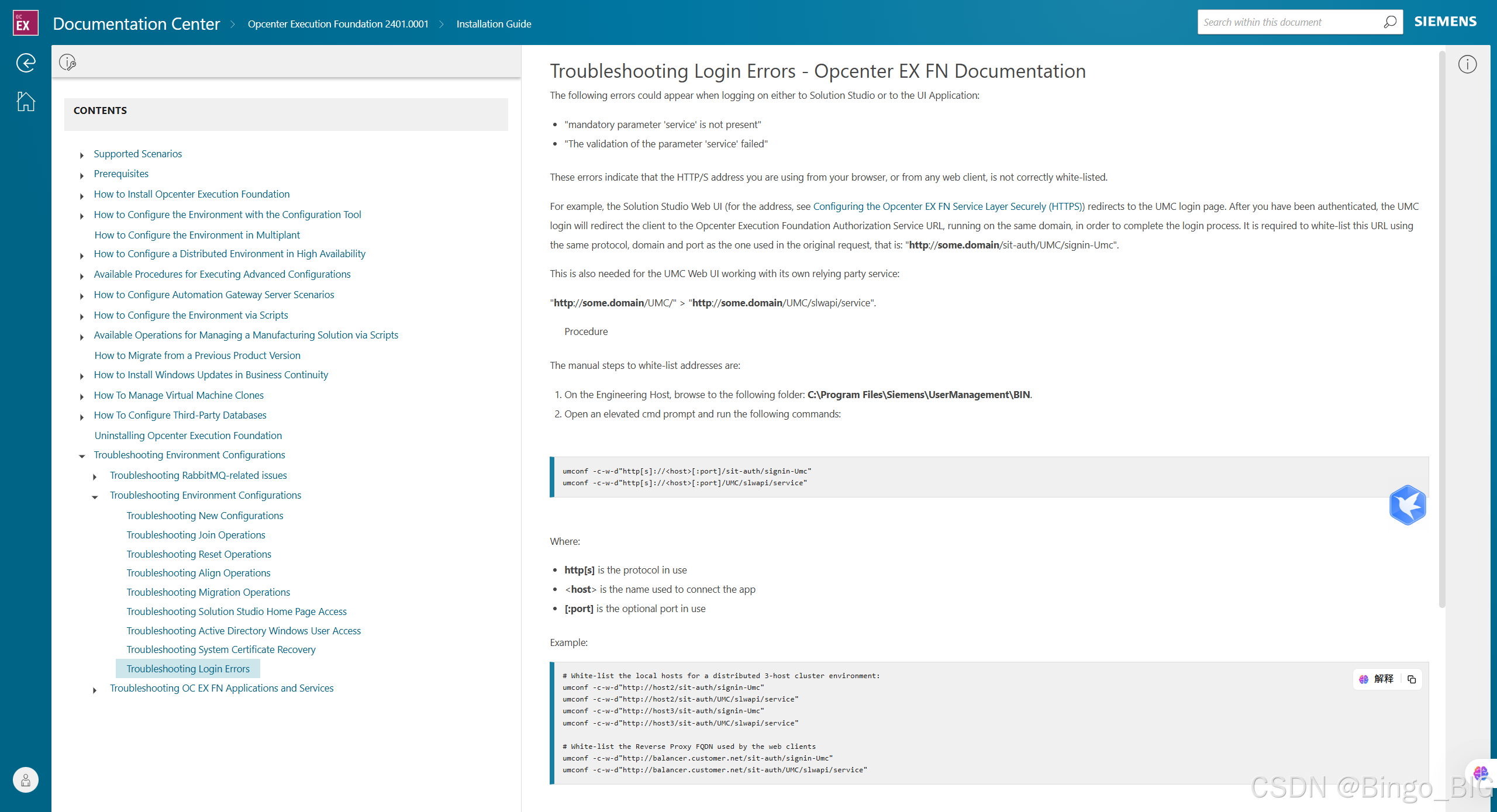Open Troubleshooting Join Operations
The height and width of the screenshot is (812, 1497).
point(196,535)
